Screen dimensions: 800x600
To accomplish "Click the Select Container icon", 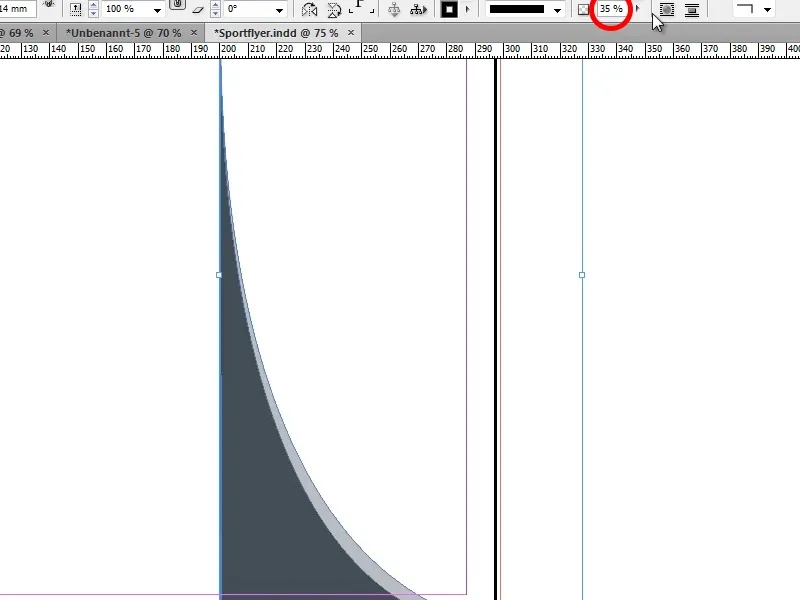I will click(x=394, y=9).
